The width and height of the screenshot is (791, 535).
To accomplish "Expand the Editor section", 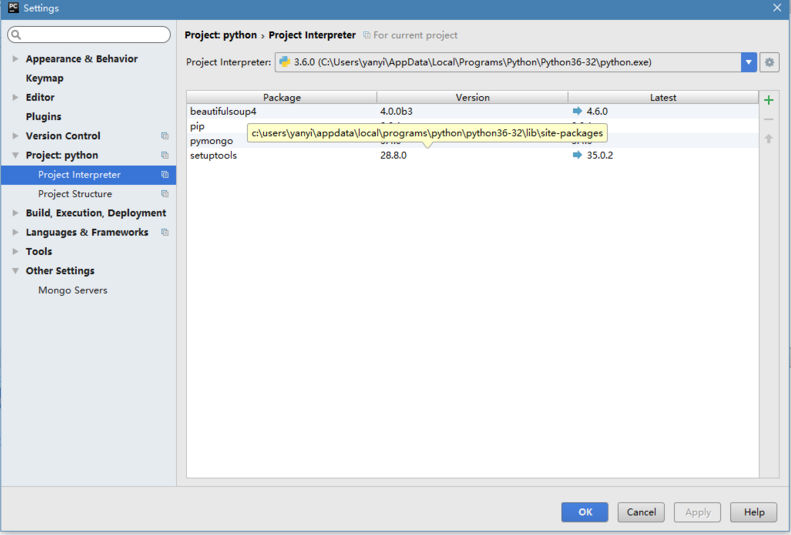I will pos(15,97).
